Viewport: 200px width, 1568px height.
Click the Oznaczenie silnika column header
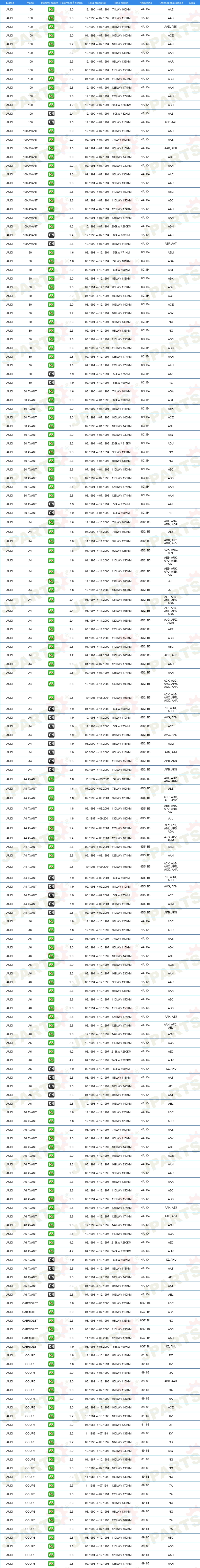171,3
